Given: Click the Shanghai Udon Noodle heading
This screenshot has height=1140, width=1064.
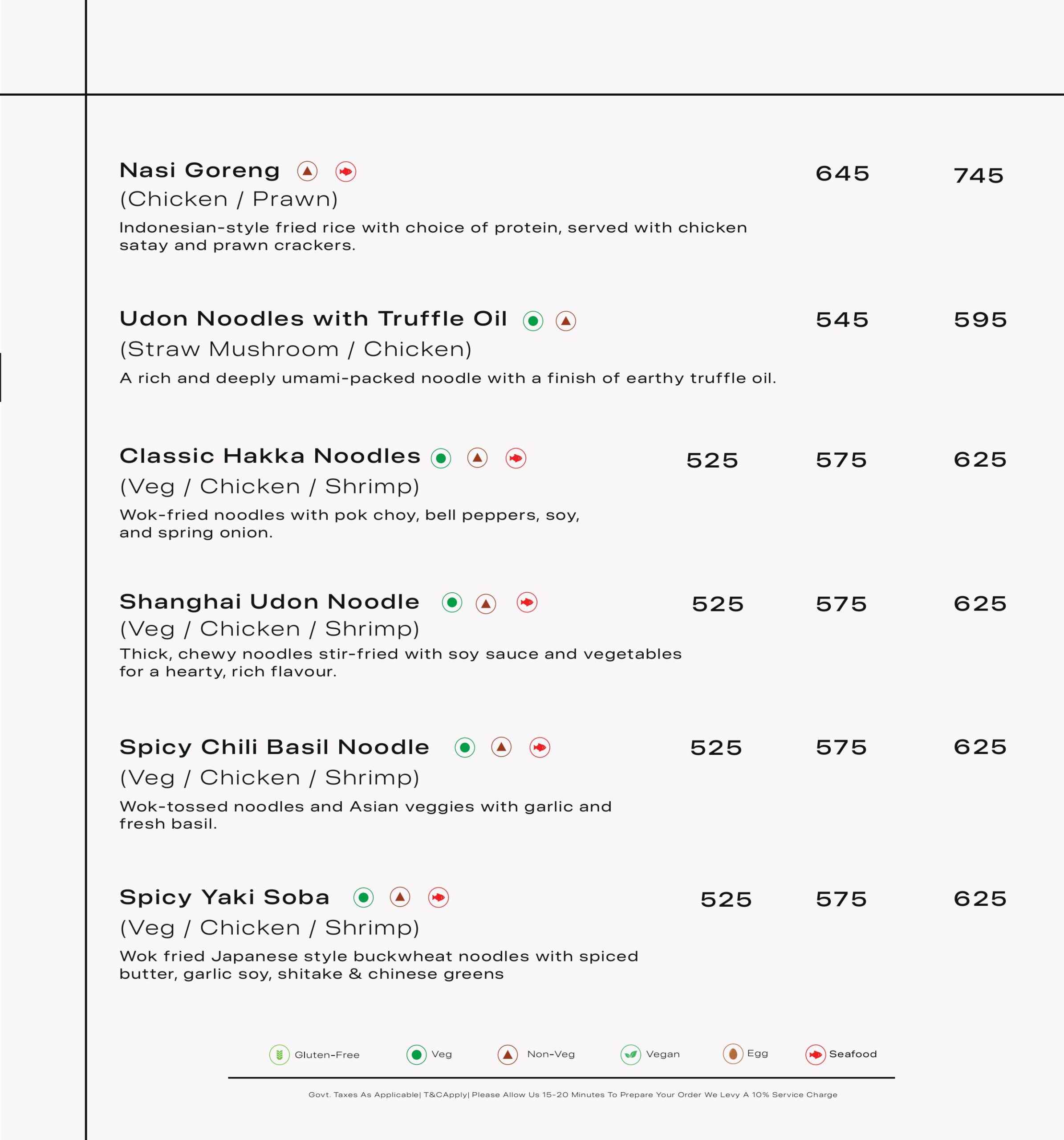Looking at the screenshot, I should (x=269, y=602).
